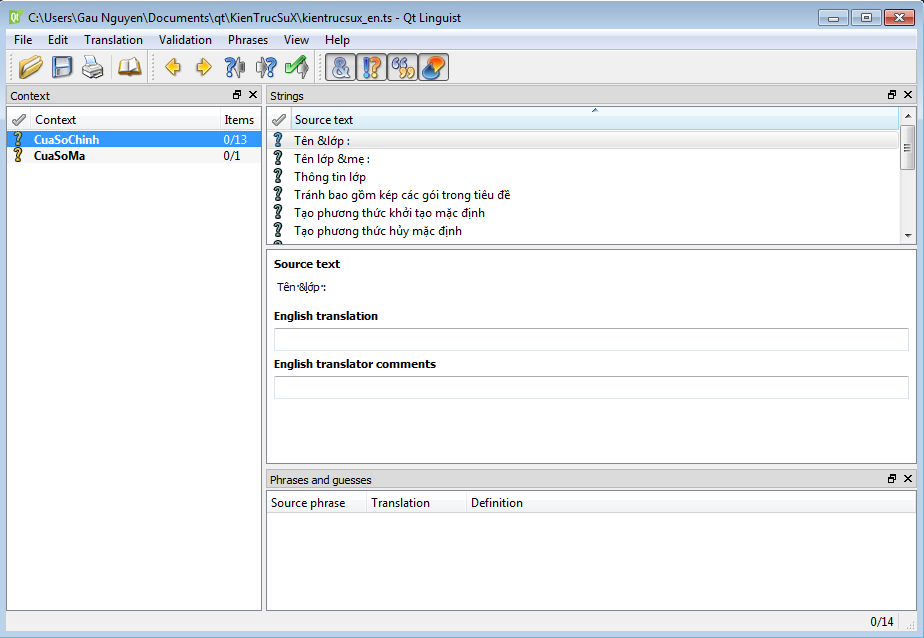Open the Edit menu
Image resolution: width=924 pixels, height=638 pixels.
58,39
